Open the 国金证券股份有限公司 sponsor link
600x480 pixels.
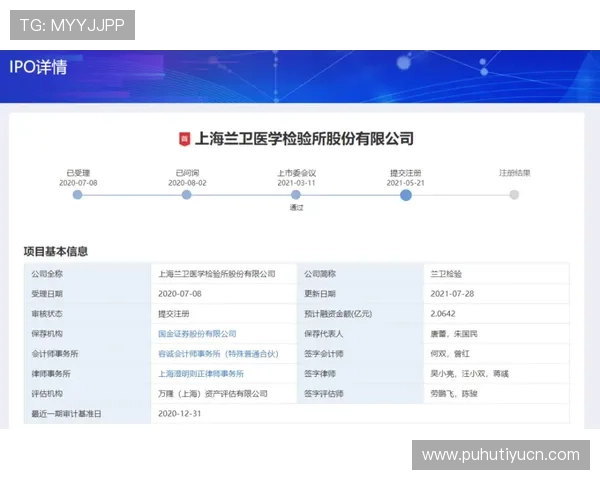click(197, 334)
